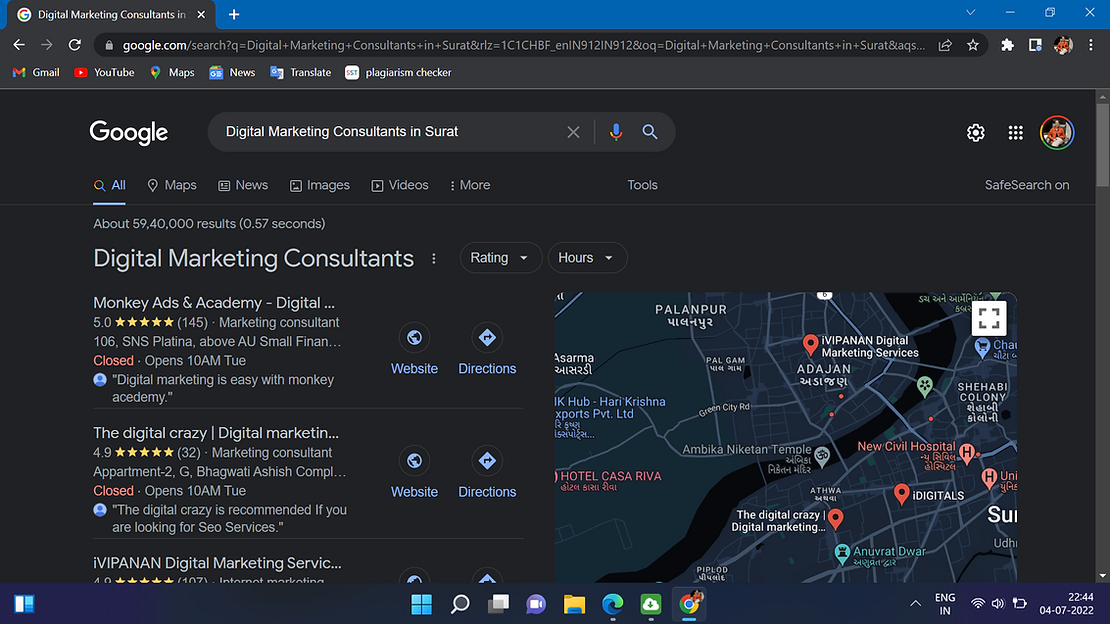The image size is (1110, 624).
Task: Open Google settings gear icon
Action: (x=976, y=133)
